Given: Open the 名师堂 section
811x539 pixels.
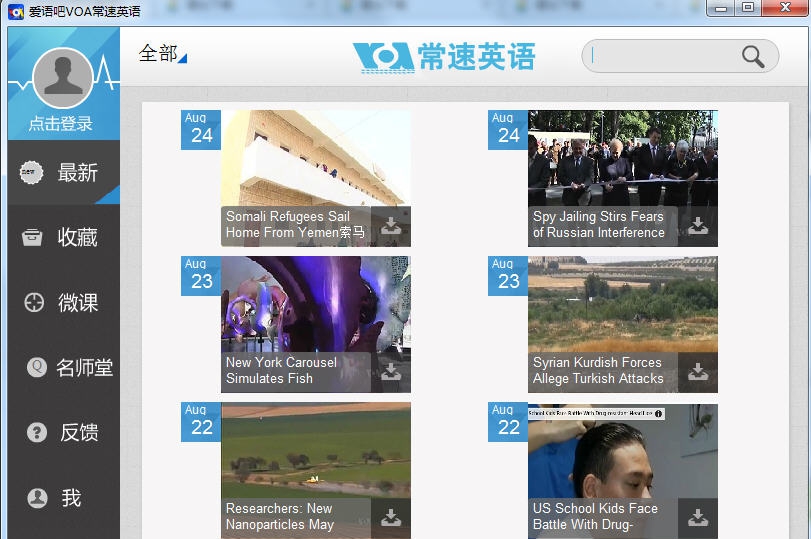Looking at the screenshot, I should click(64, 368).
